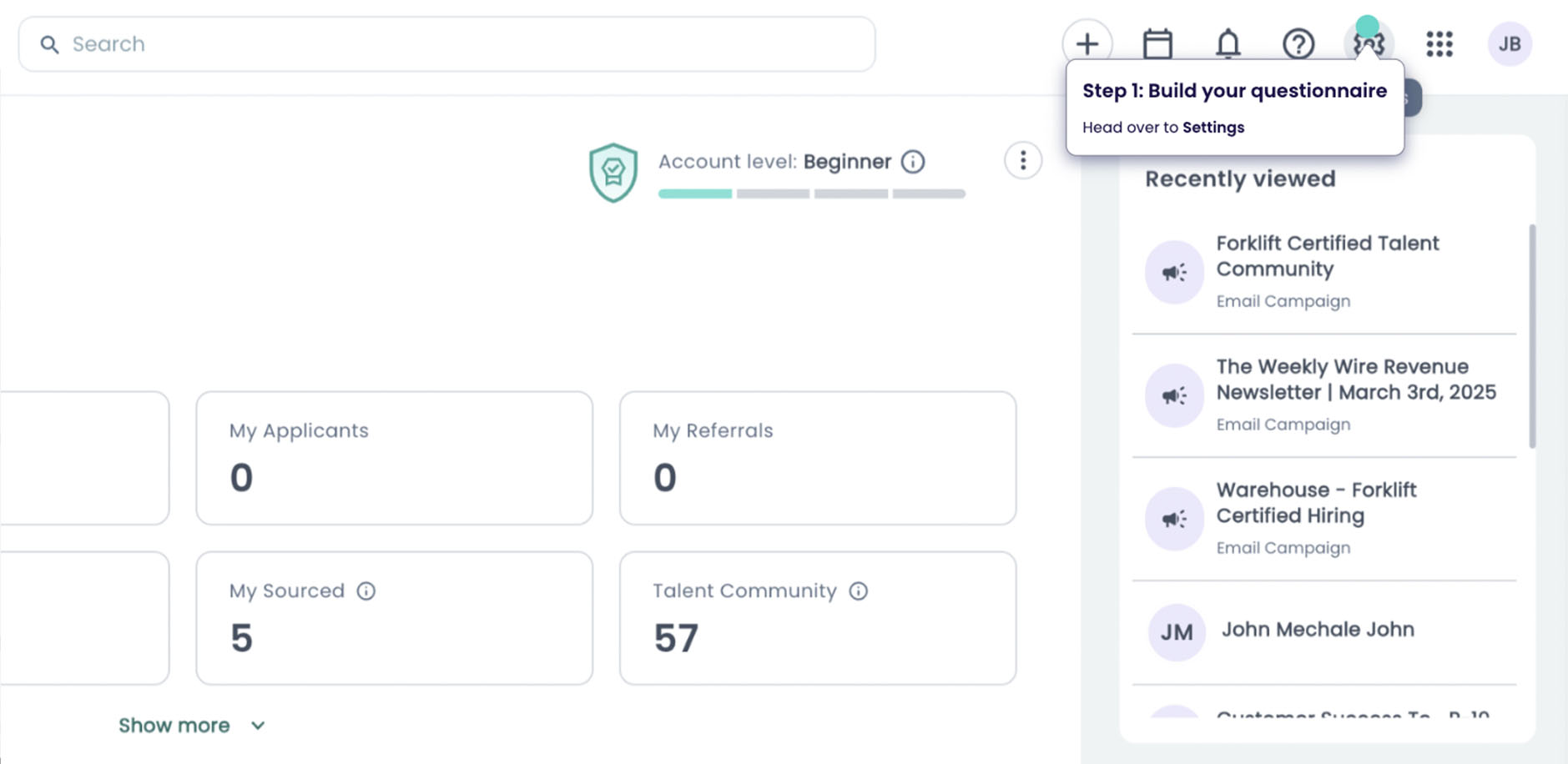
Task: Open the My Referrals card
Action: point(818,458)
